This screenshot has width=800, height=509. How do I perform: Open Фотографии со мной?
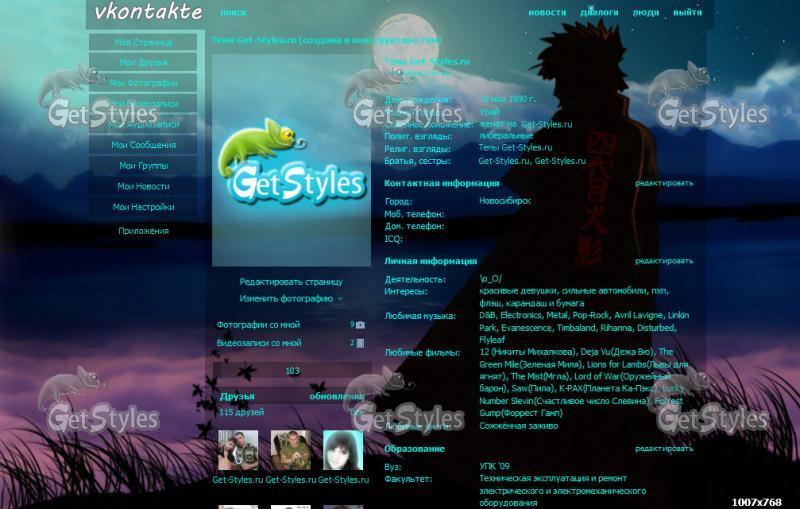coord(258,325)
